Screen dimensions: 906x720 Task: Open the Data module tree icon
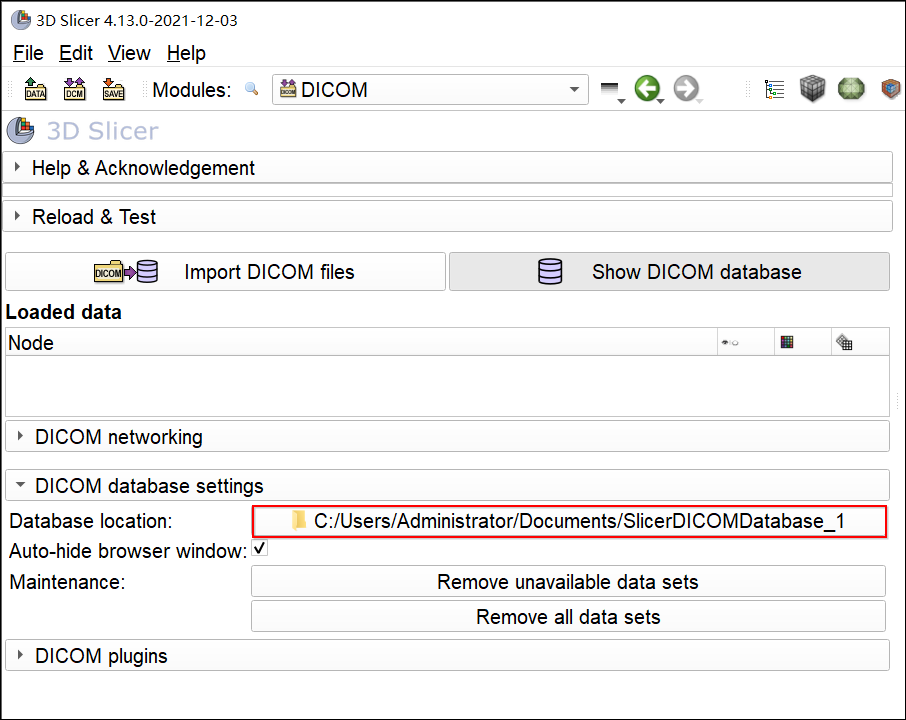[x=774, y=90]
